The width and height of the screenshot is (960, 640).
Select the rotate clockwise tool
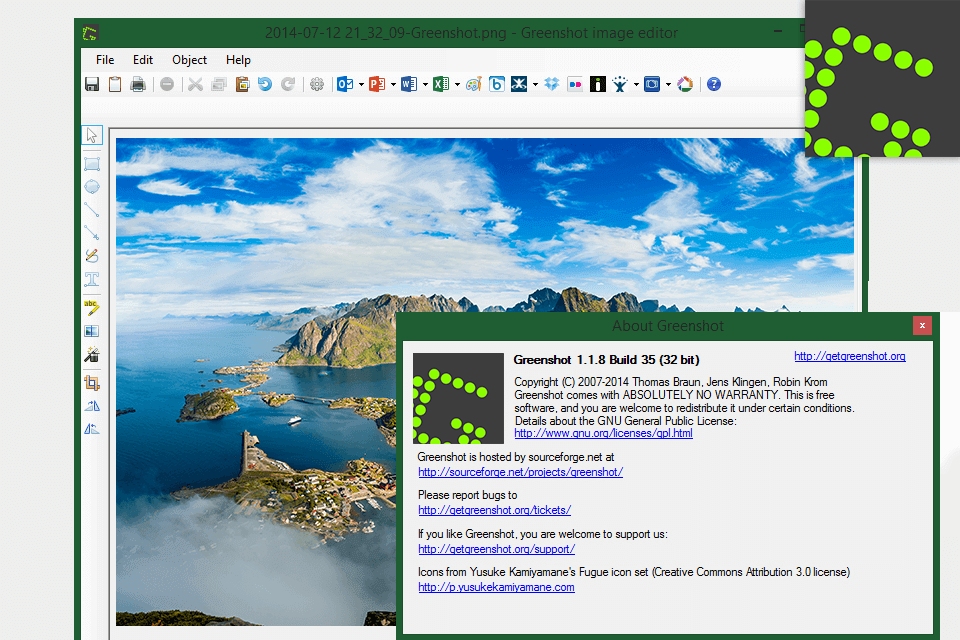92,405
